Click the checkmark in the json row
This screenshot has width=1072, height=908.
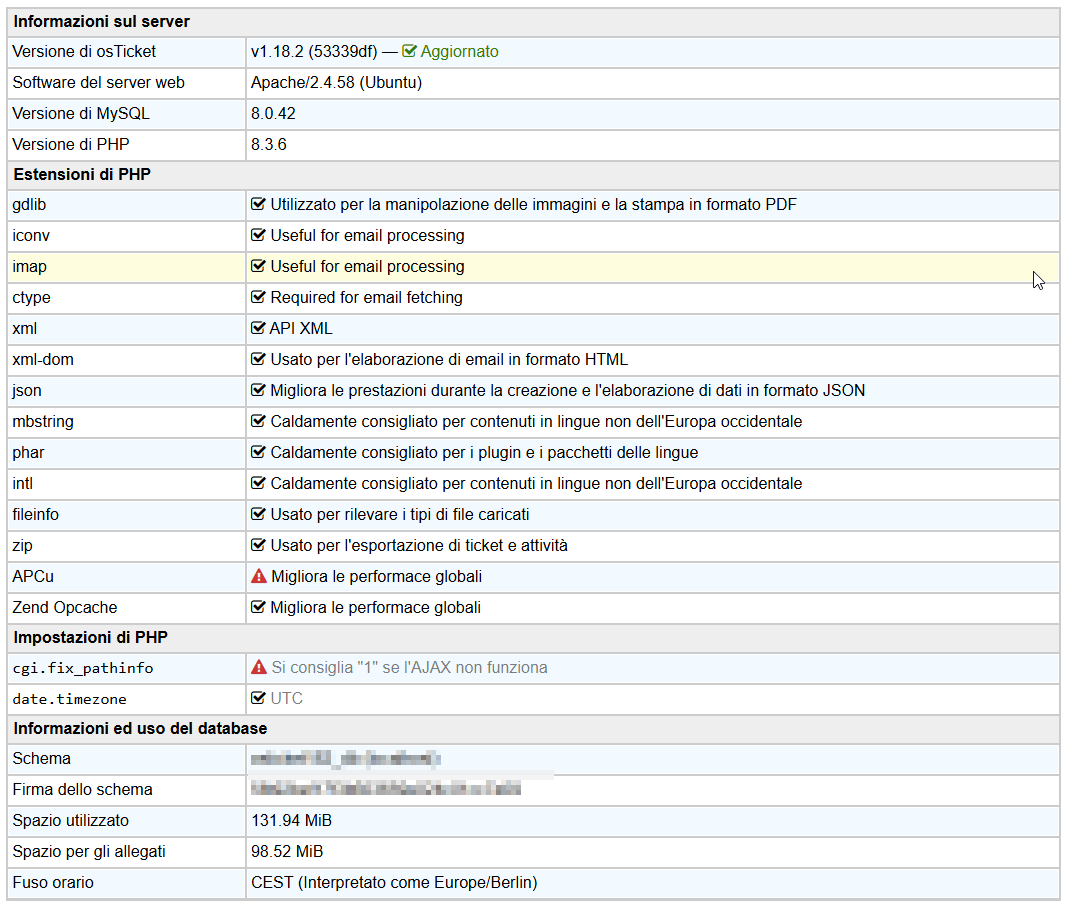(258, 390)
